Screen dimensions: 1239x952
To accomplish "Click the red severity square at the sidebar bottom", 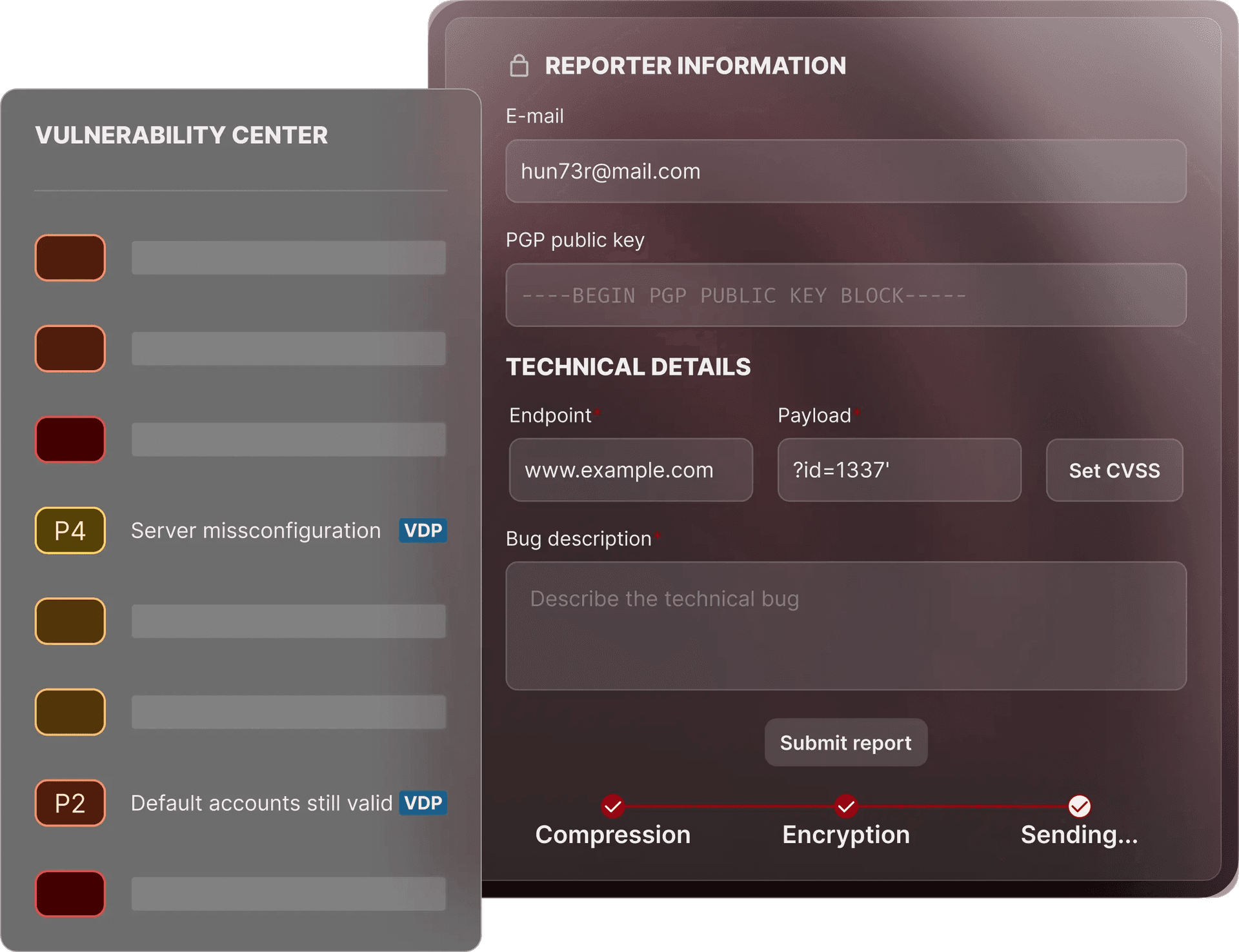I will (70, 894).
